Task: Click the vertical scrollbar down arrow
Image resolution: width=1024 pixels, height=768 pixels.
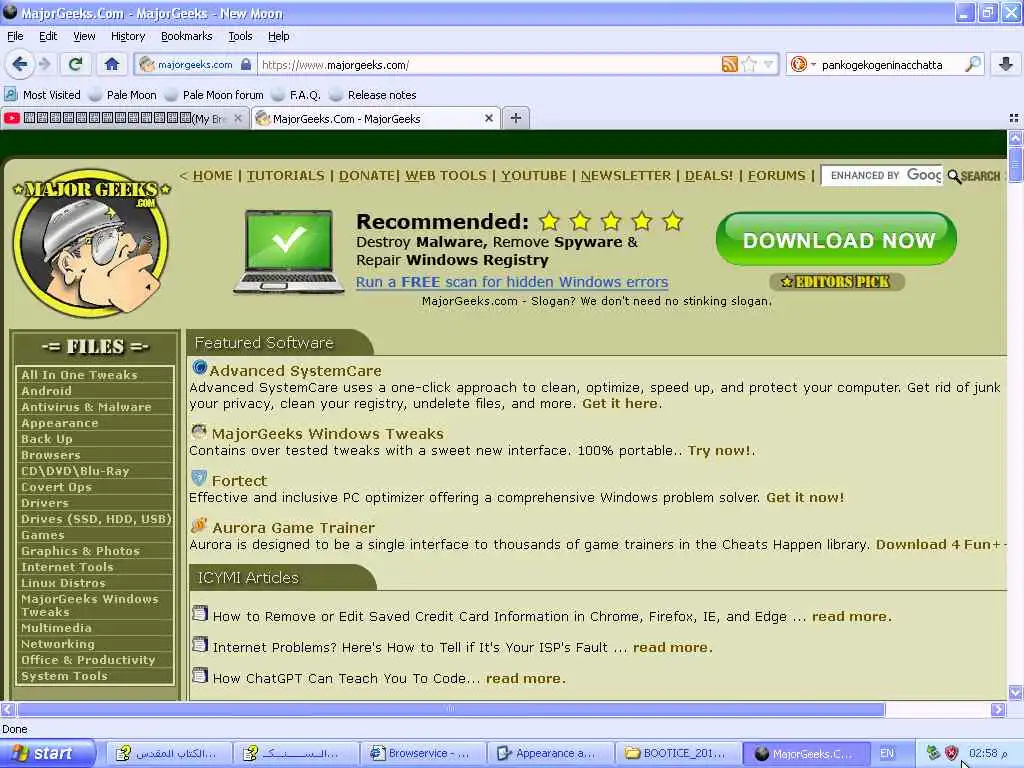Action: click(x=1015, y=692)
